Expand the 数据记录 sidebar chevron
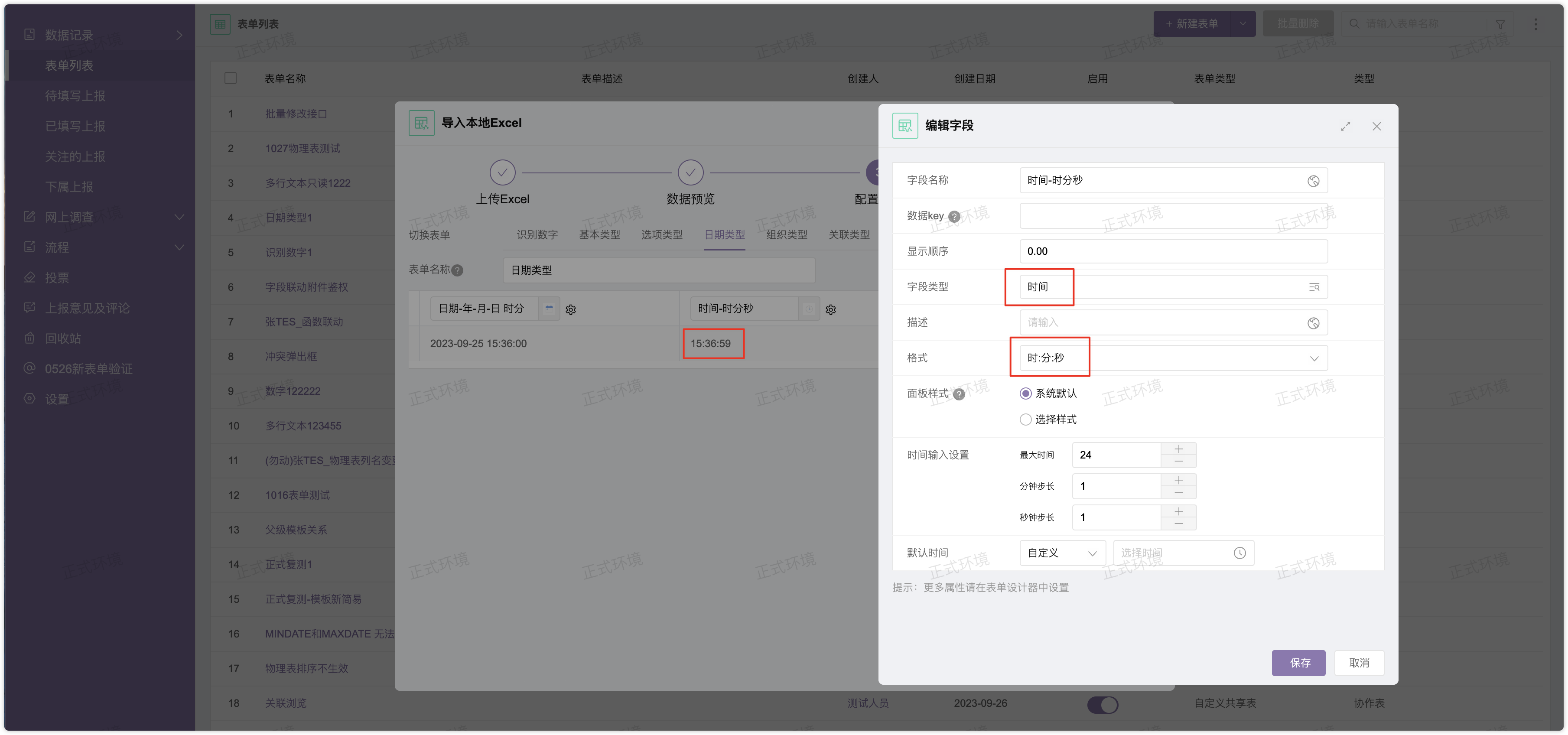 click(179, 35)
